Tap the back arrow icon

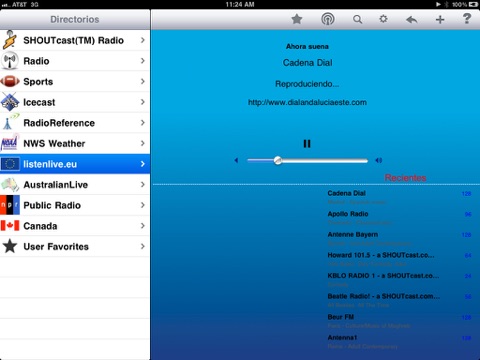click(x=412, y=20)
